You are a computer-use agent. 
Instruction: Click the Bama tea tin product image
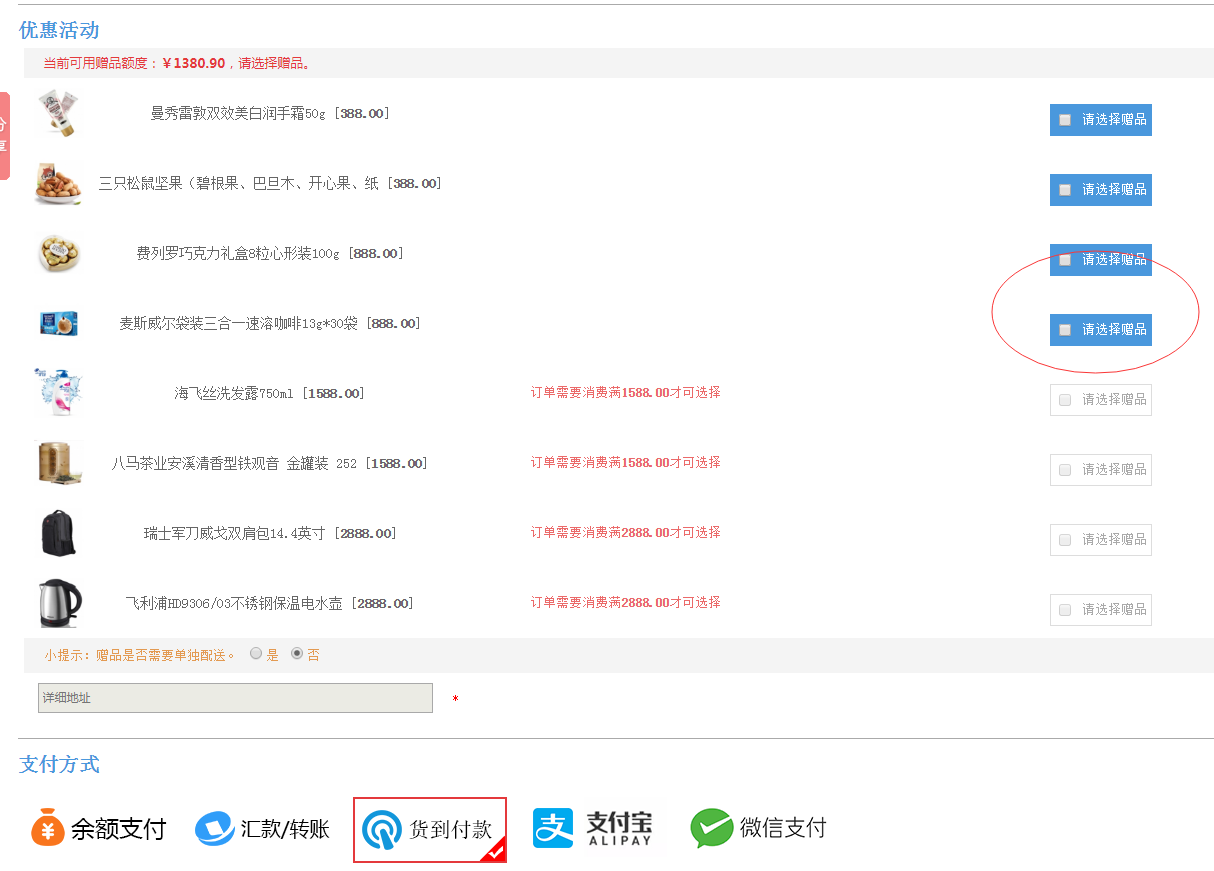[x=58, y=463]
